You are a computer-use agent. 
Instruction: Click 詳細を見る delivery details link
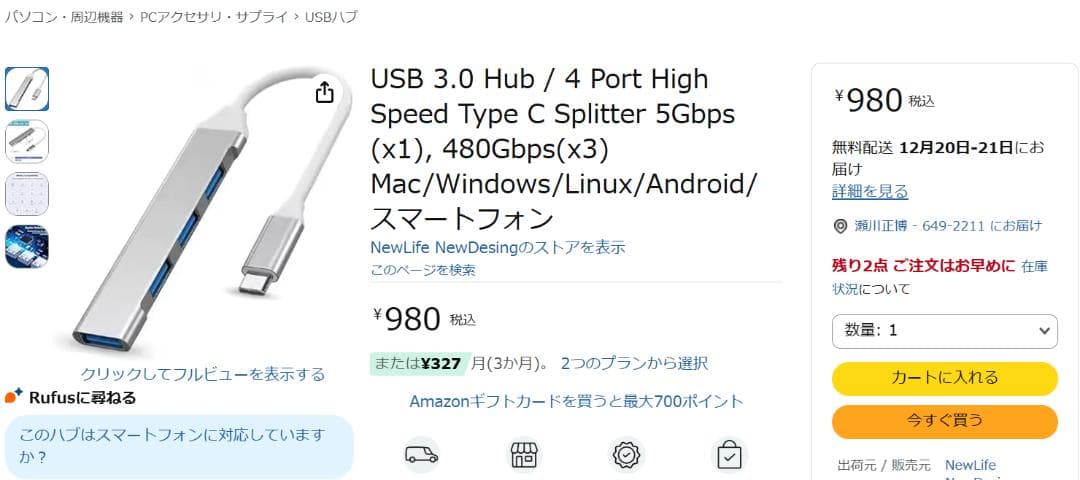870,191
